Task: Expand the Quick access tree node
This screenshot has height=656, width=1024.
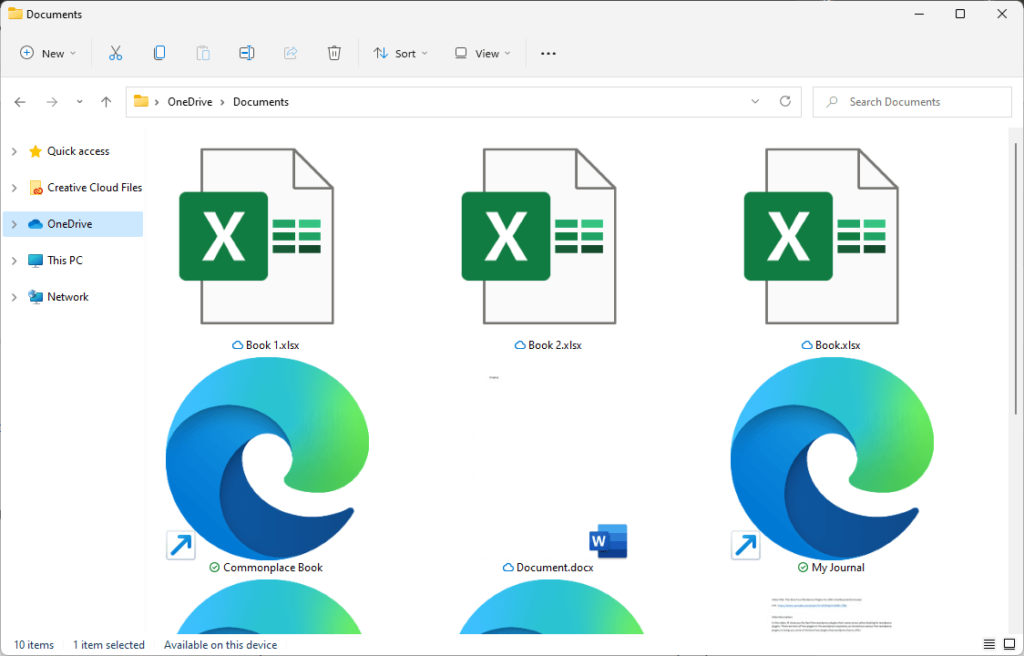Action: (14, 152)
